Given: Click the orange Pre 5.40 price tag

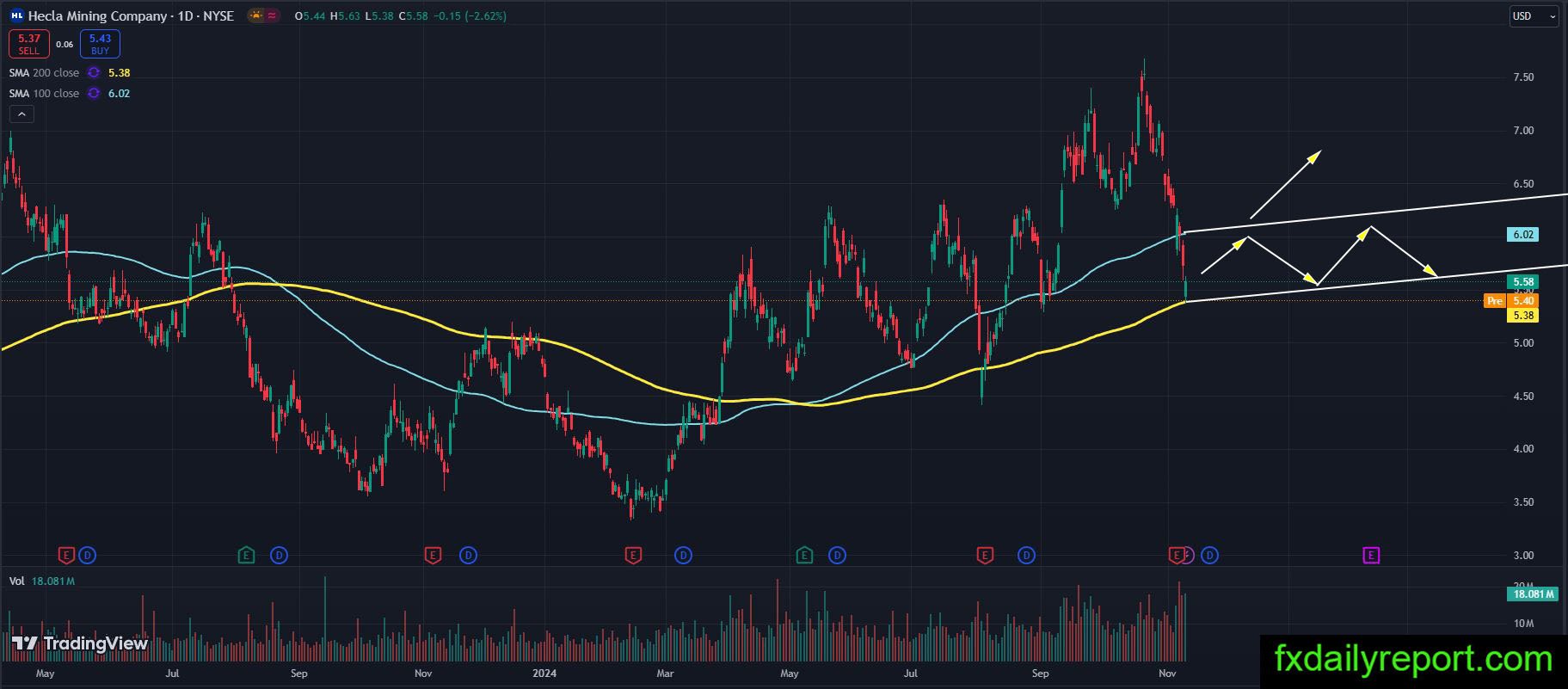Looking at the screenshot, I should [1511, 301].
